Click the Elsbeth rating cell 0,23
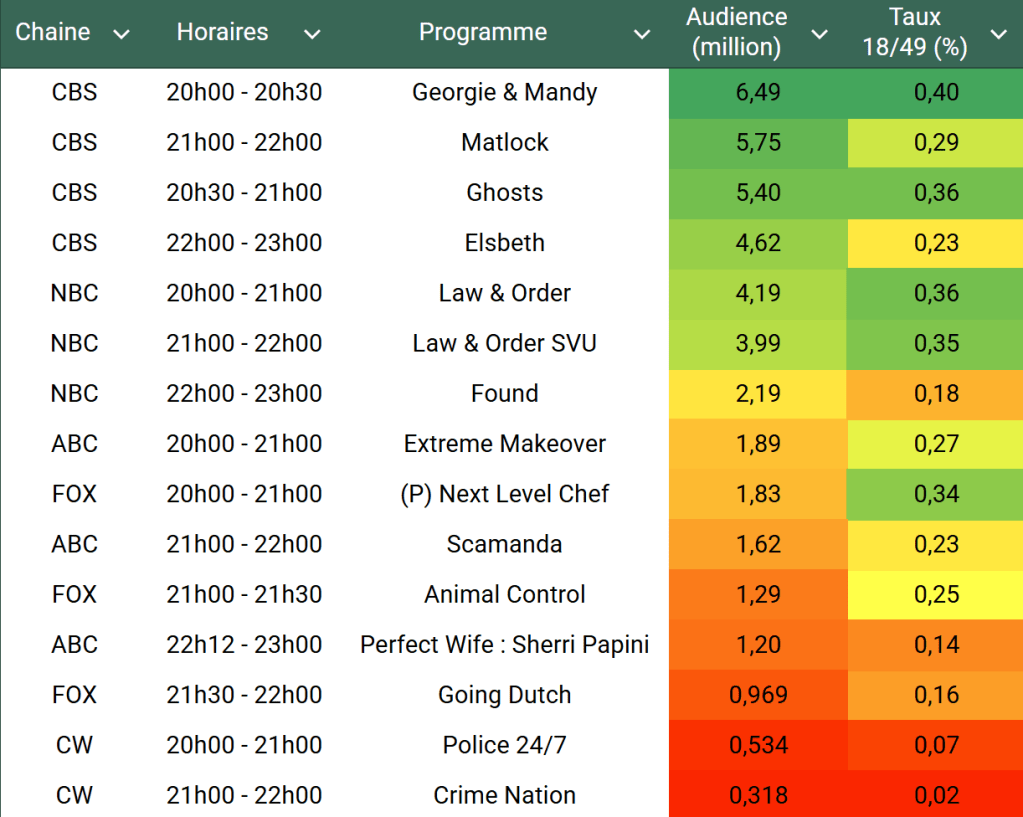Image resolution: width=1023 pixels, height=817 pixels. (x=936, y=243)
